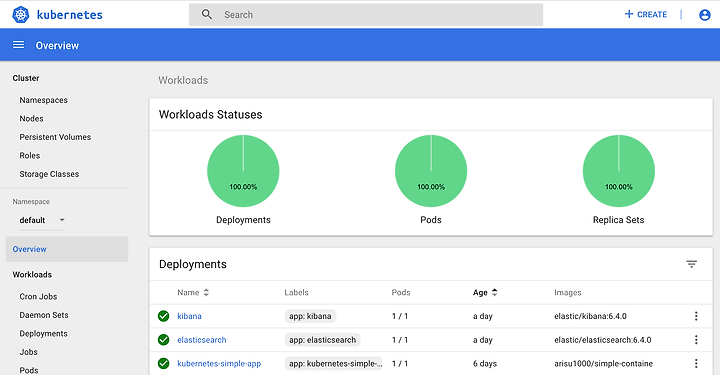Screen dimensions: 720x375
Task: Open actions menu for kubernetes-simple-app row
Action: click(696, 364)
